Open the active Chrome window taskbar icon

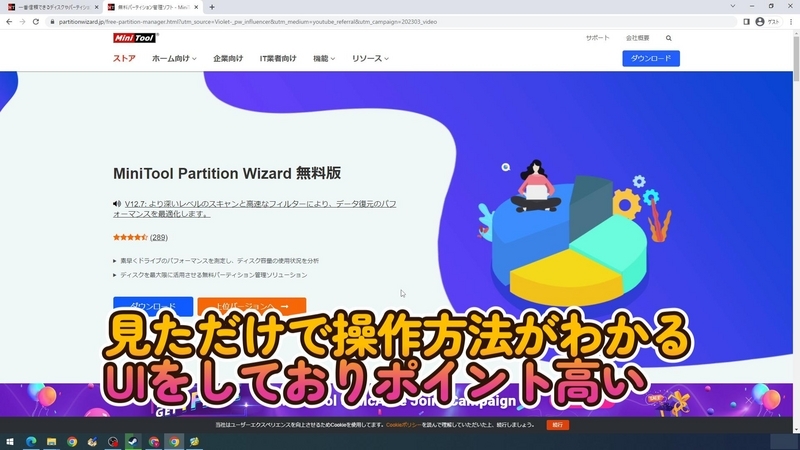click(x=174, y=441)
